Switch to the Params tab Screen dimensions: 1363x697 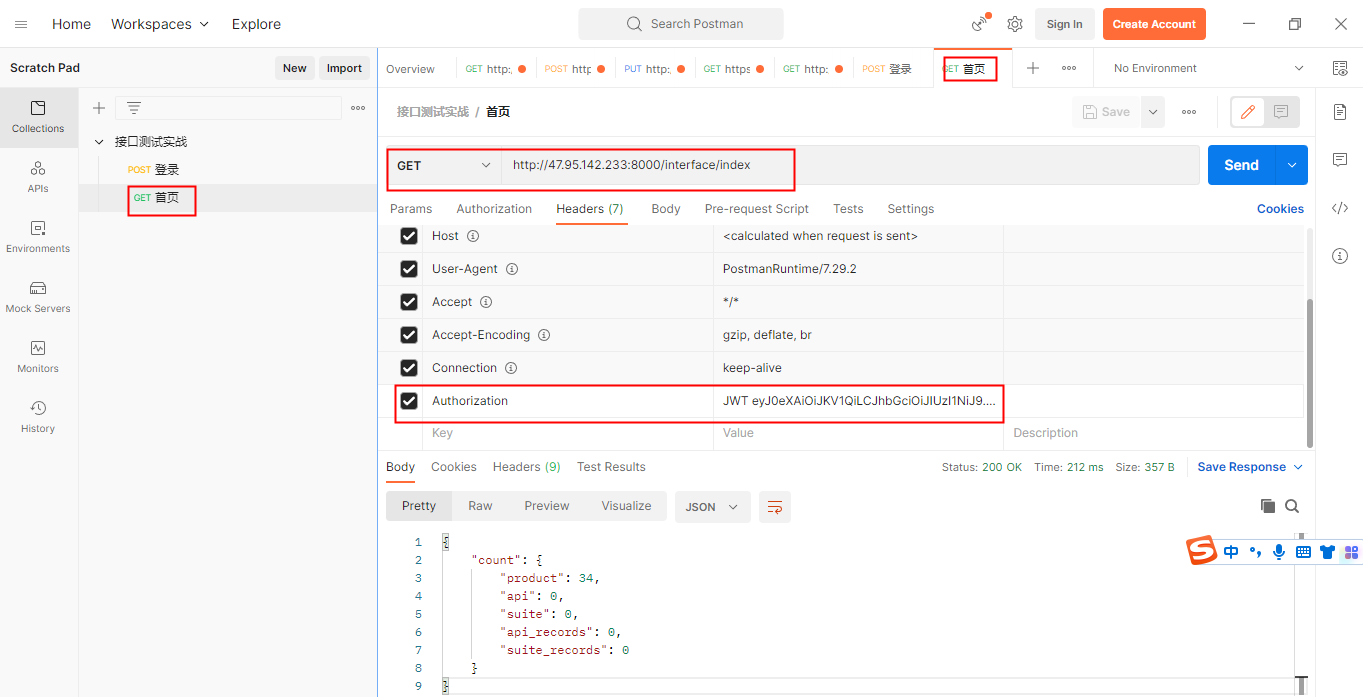411,209
